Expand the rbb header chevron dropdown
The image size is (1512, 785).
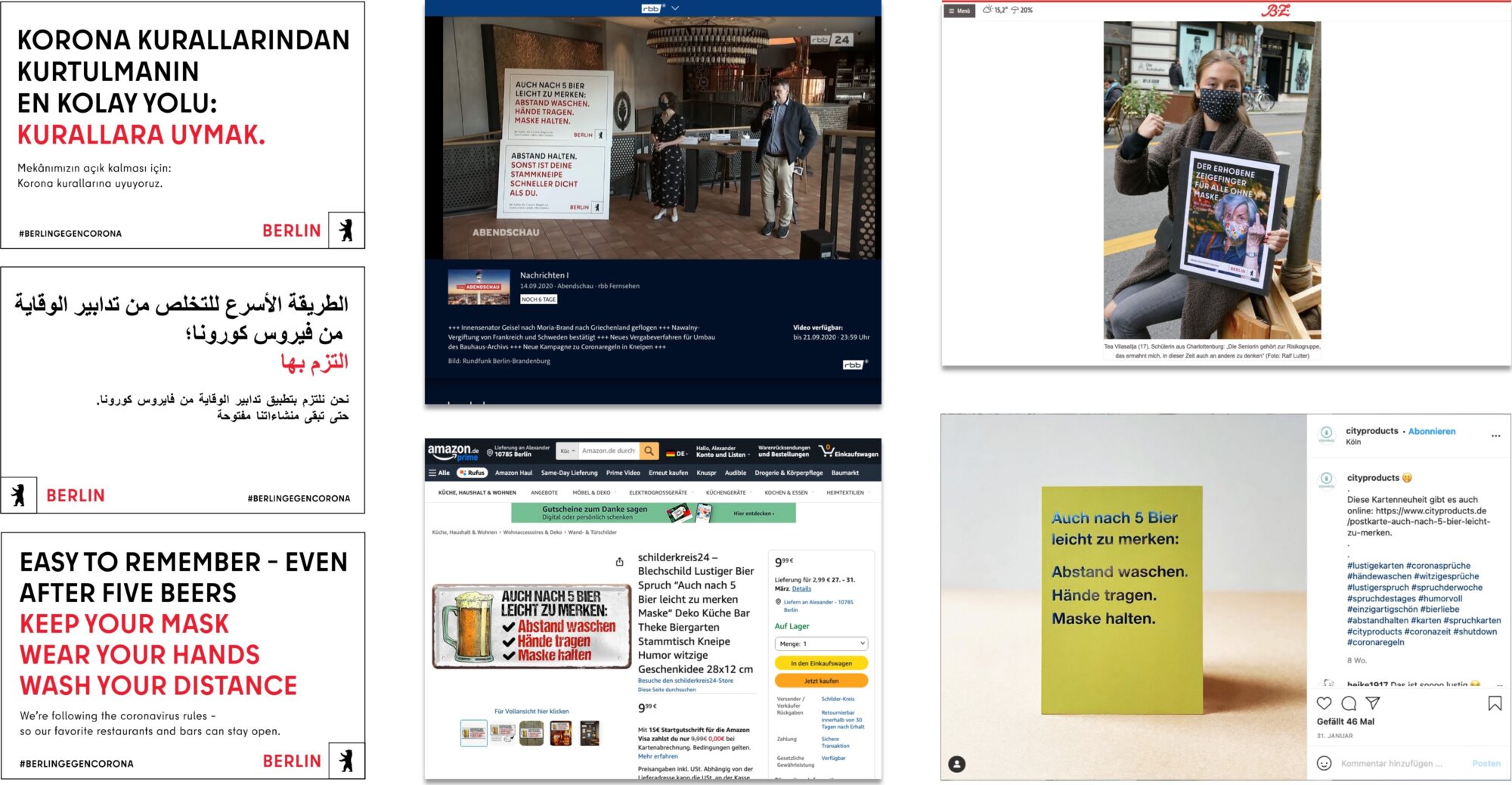pos(675,8)
